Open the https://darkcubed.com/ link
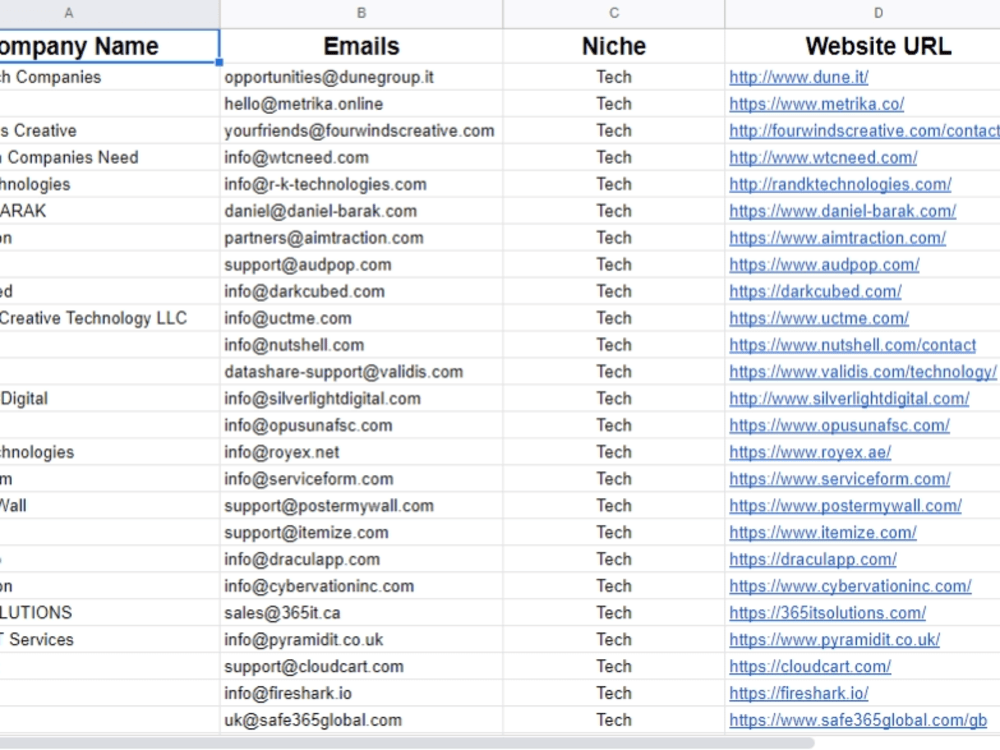This screenshot has height=750, width=1000. tap(815, 291)
